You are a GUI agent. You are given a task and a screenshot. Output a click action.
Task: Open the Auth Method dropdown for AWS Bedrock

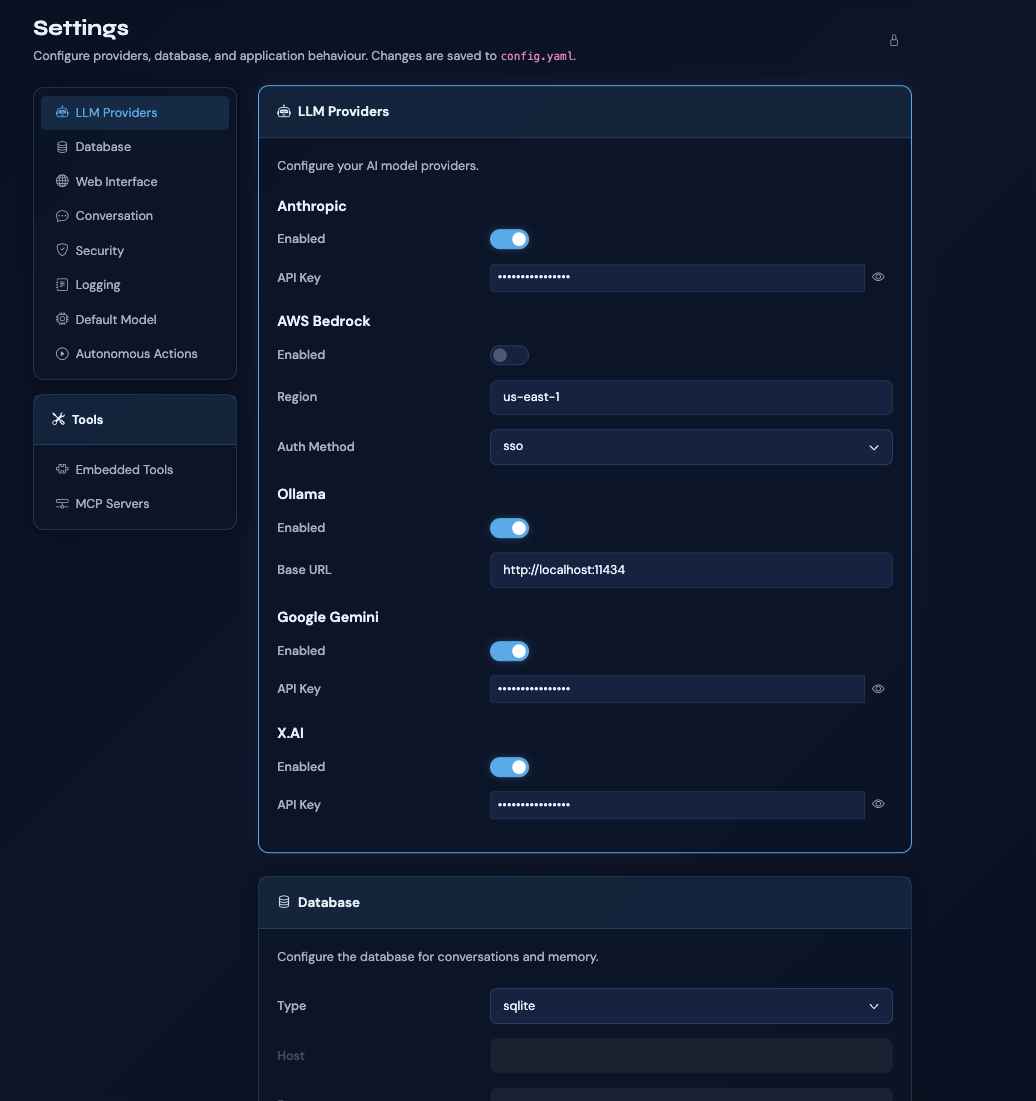(x=691, y=447)
